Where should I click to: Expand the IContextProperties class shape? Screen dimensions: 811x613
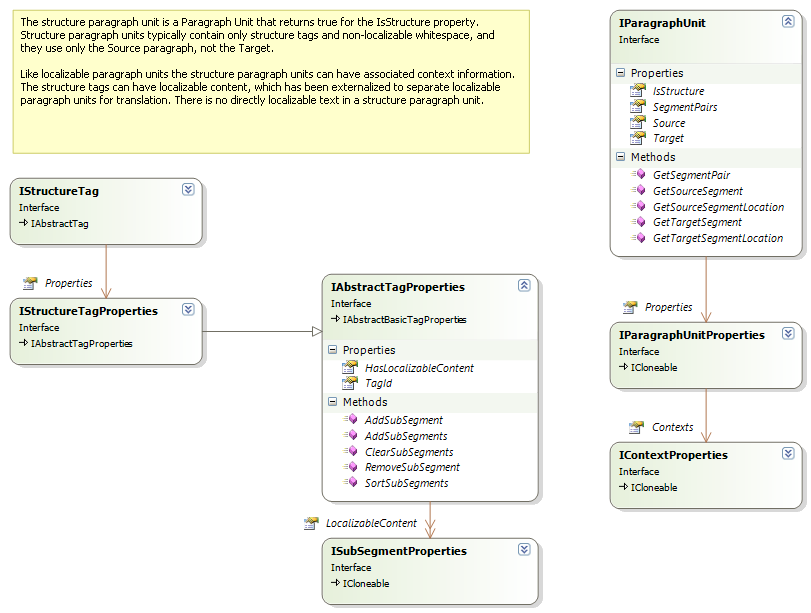pyautogui.click(x=788, y=454)
